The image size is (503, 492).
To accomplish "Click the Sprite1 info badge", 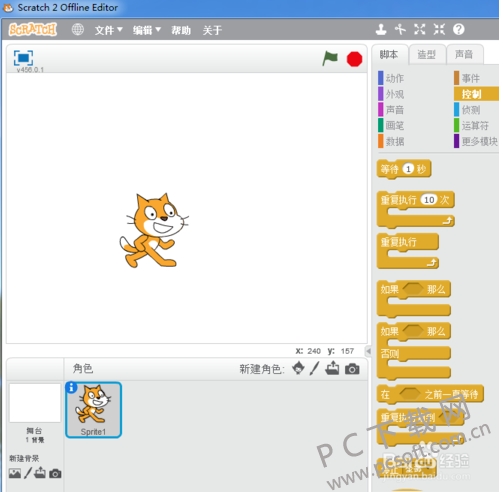I will point(71,388).
